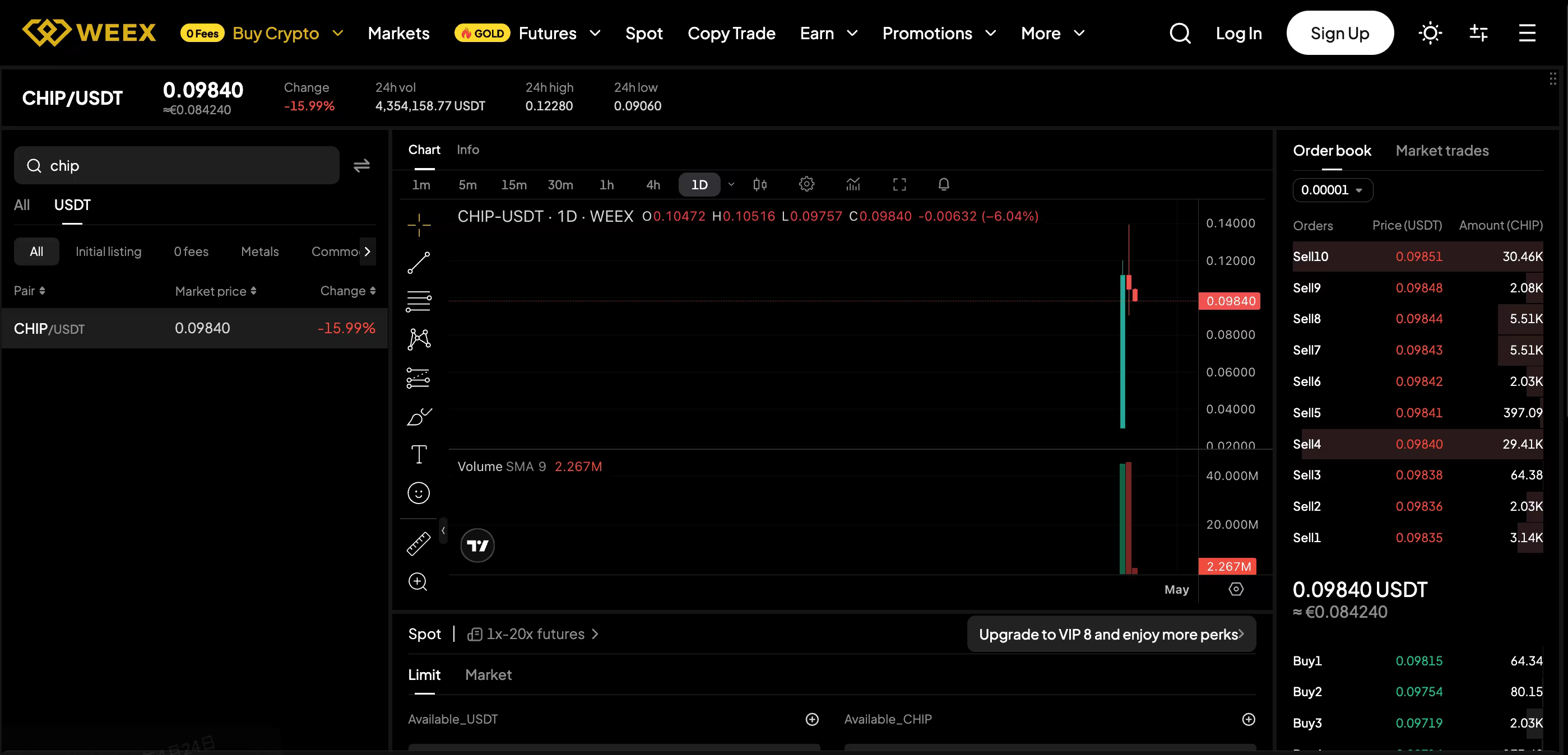This screenshot has height=755, width=1568.
Task: Sort the list by Market price
Action: click(216, 291)
